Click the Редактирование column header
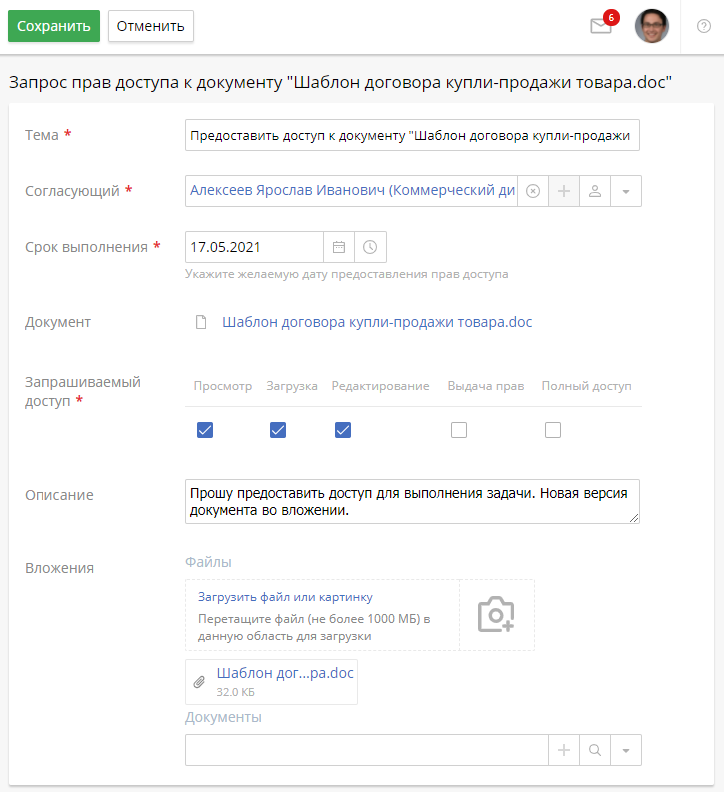724x792 pixels. [x=380, y=386]
